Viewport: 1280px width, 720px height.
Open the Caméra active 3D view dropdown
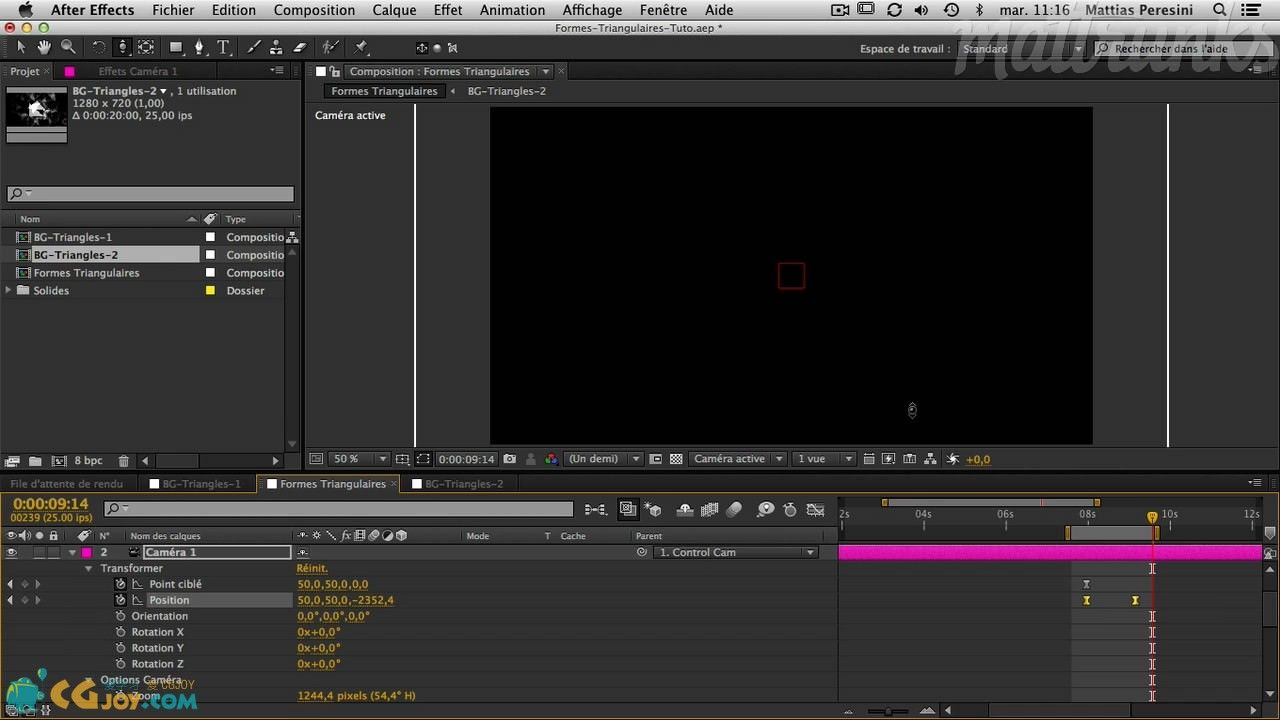[737, 459]
